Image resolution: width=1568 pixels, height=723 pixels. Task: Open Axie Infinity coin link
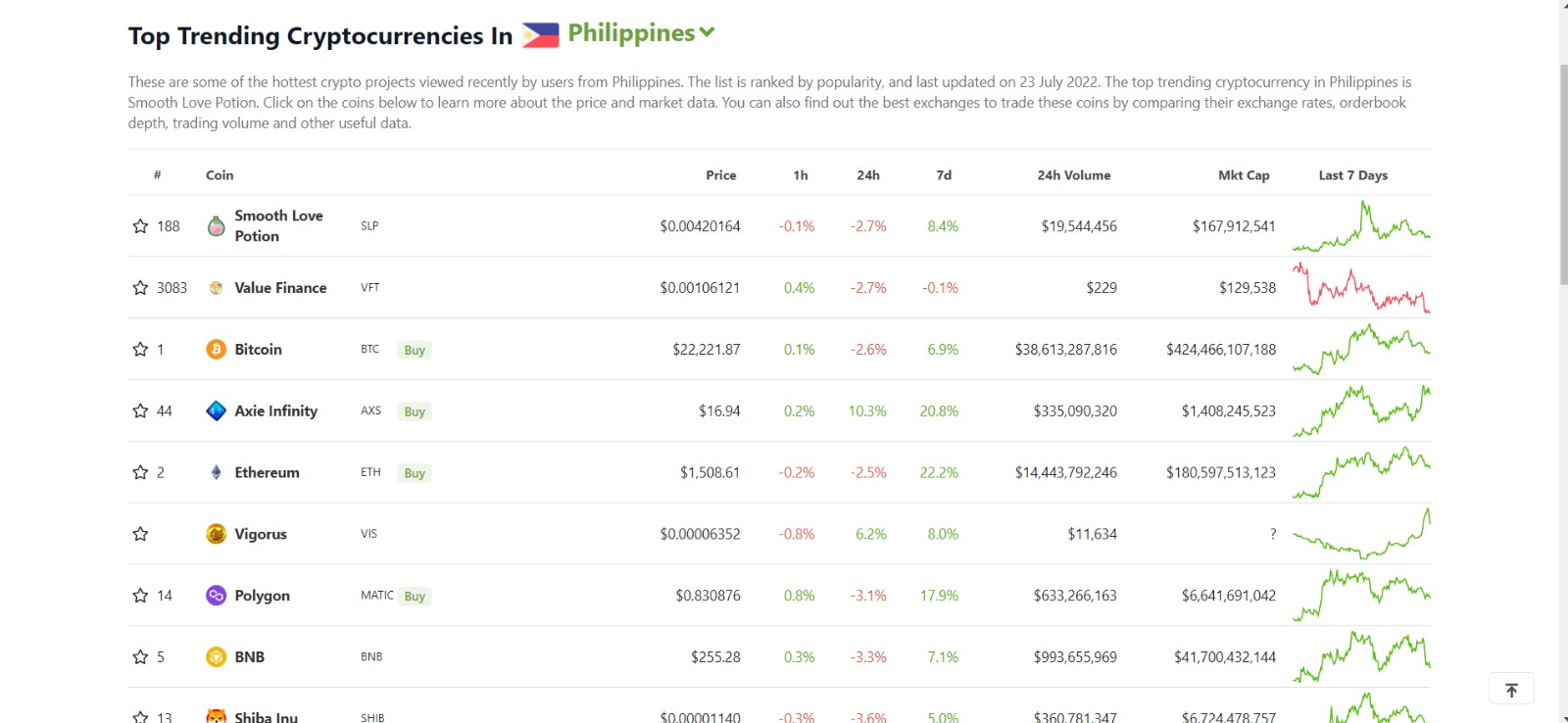coord(275,411)
